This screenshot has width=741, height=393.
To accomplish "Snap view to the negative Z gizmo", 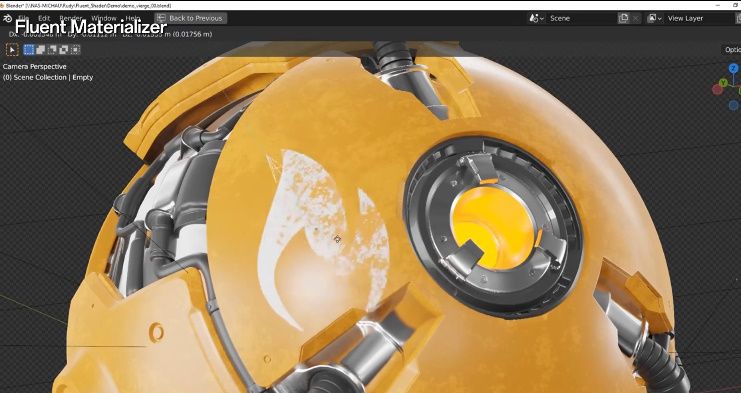I will (x=733, y=105).
